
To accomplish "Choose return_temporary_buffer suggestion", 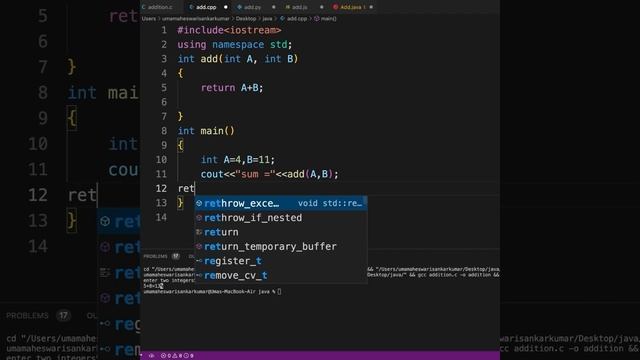I will click(x=281, y=247).
